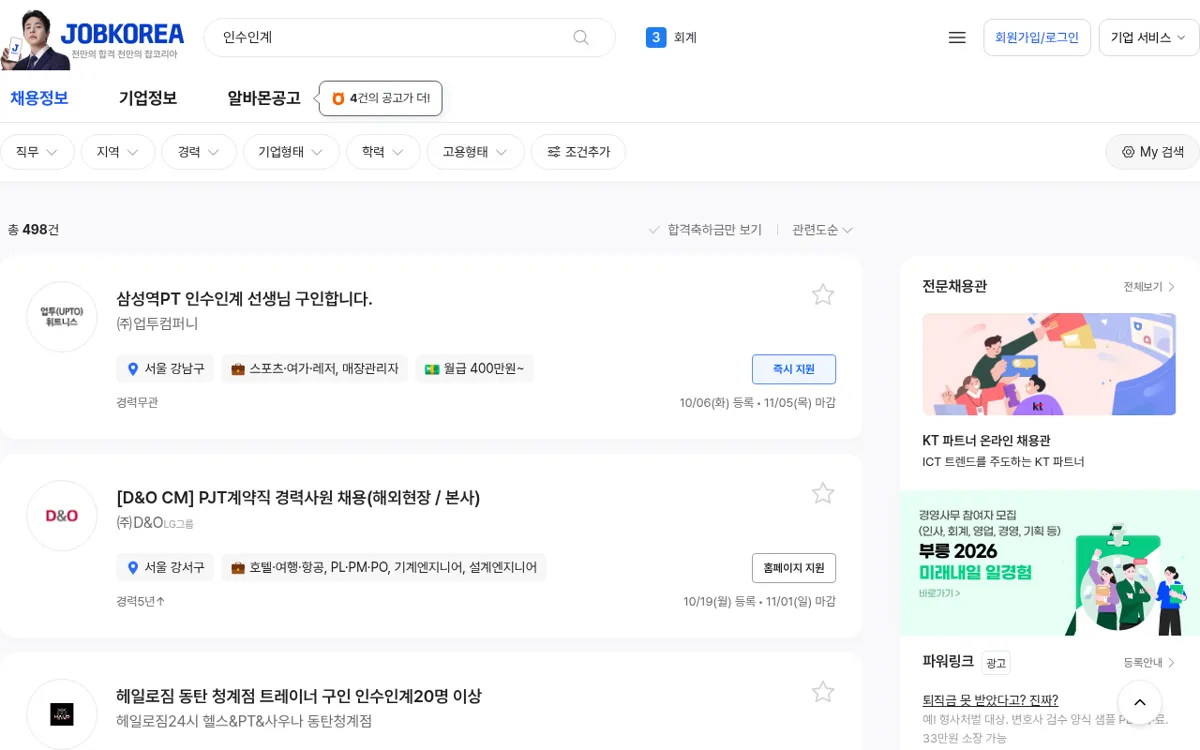This screenshot has width=1200, height=750.
Task: Bookmark the 삼성역PT 인수인계 job star
Action: [823, 294]
